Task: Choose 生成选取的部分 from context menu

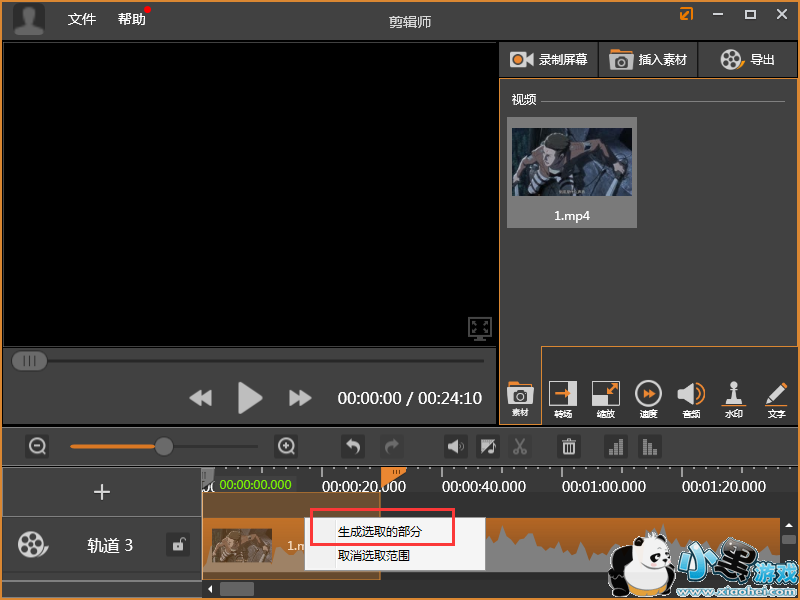Action: pyautogui.click(x=380, y=532)
